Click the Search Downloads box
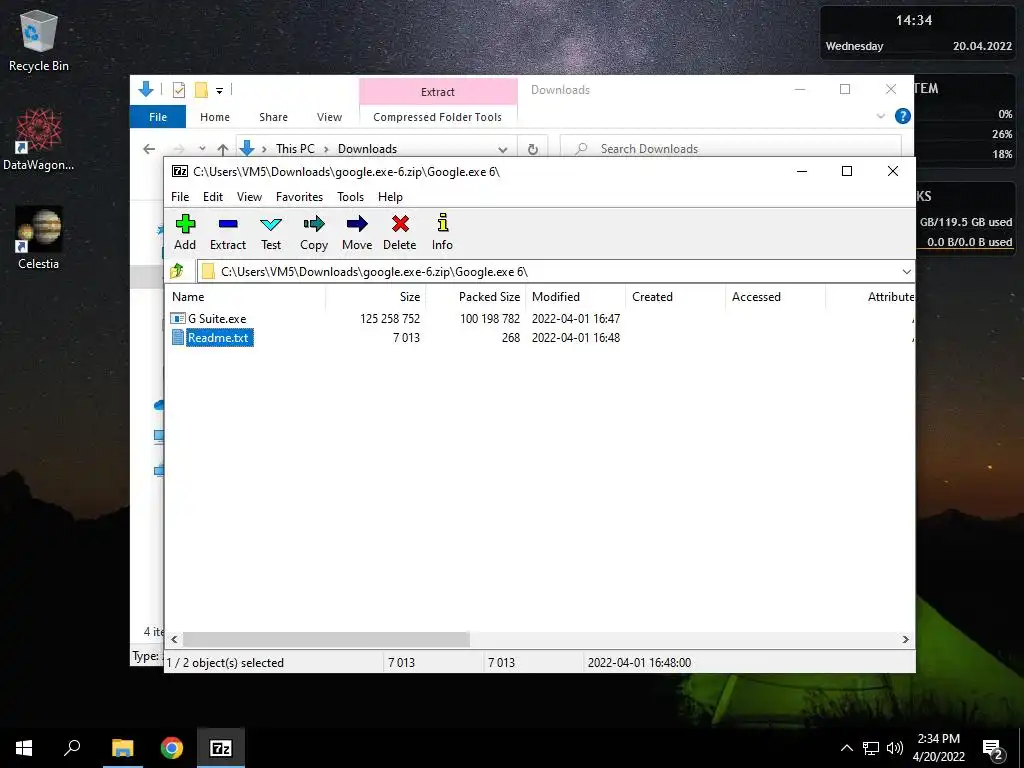The image size is (1024, 768). (x=731, y=149)
